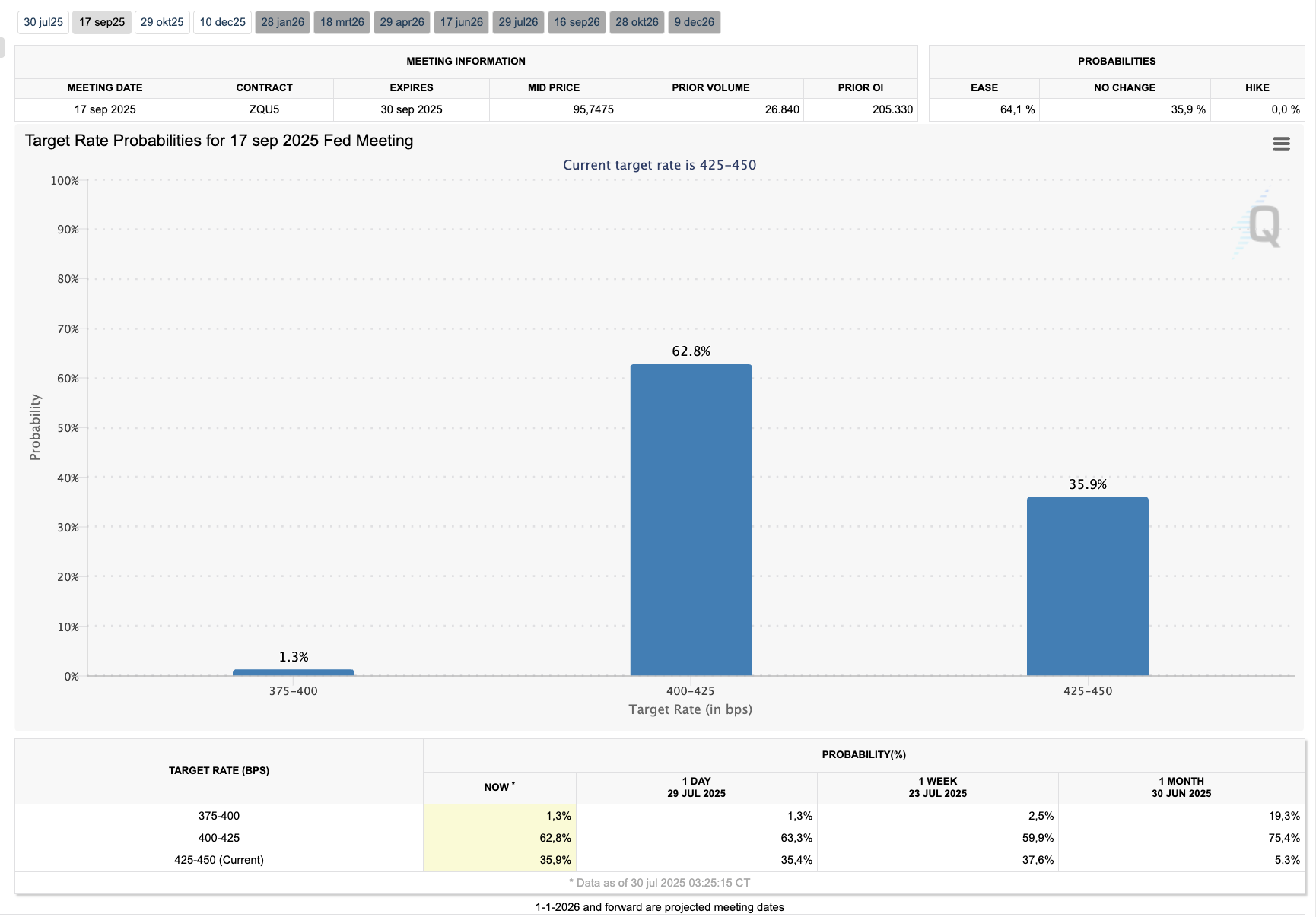
Task: Switch to the 30 jul25 meeting tab
Action: (x=43, y=22)
